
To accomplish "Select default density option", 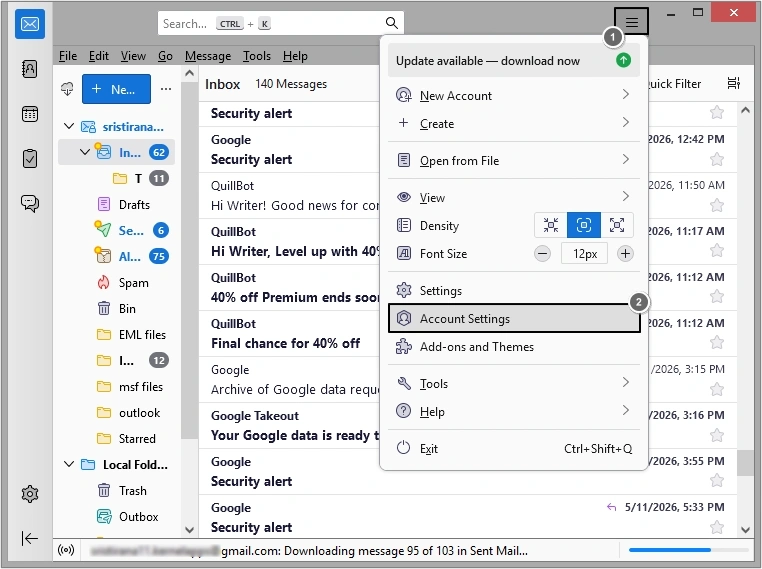I will (584, 225).
